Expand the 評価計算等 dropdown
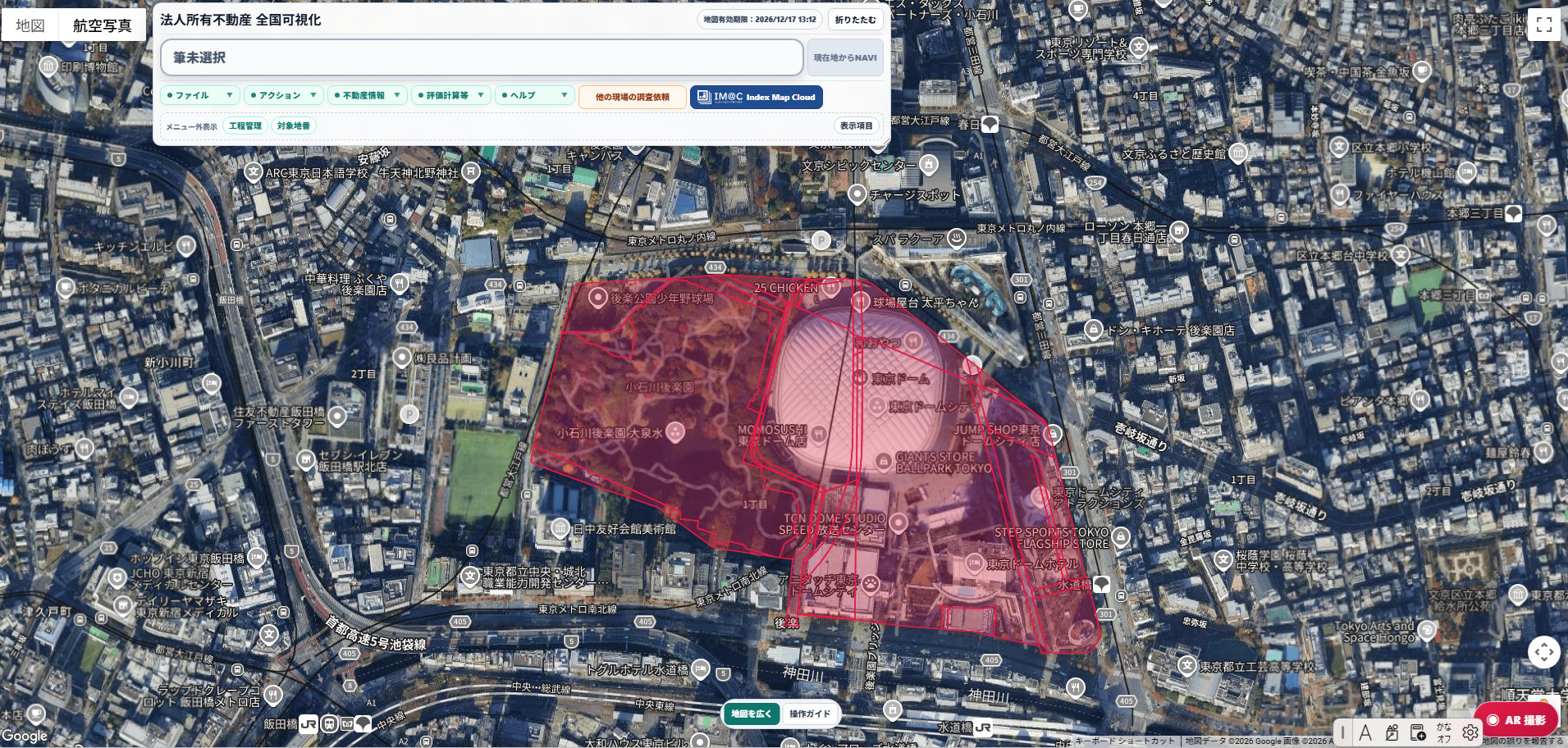 point(451,95)
